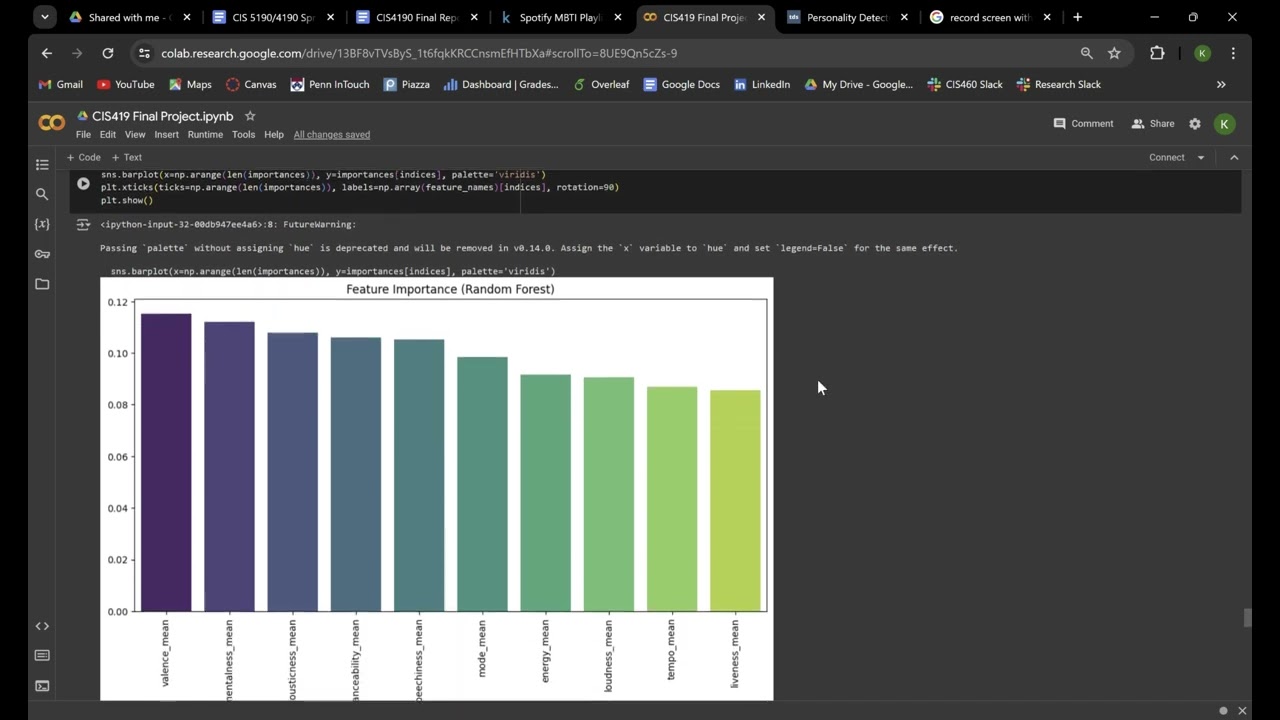The width and height of the screenshot is (1280, 720).
Task: Open the Gmail bookmark
Action: tap(60, 85)
